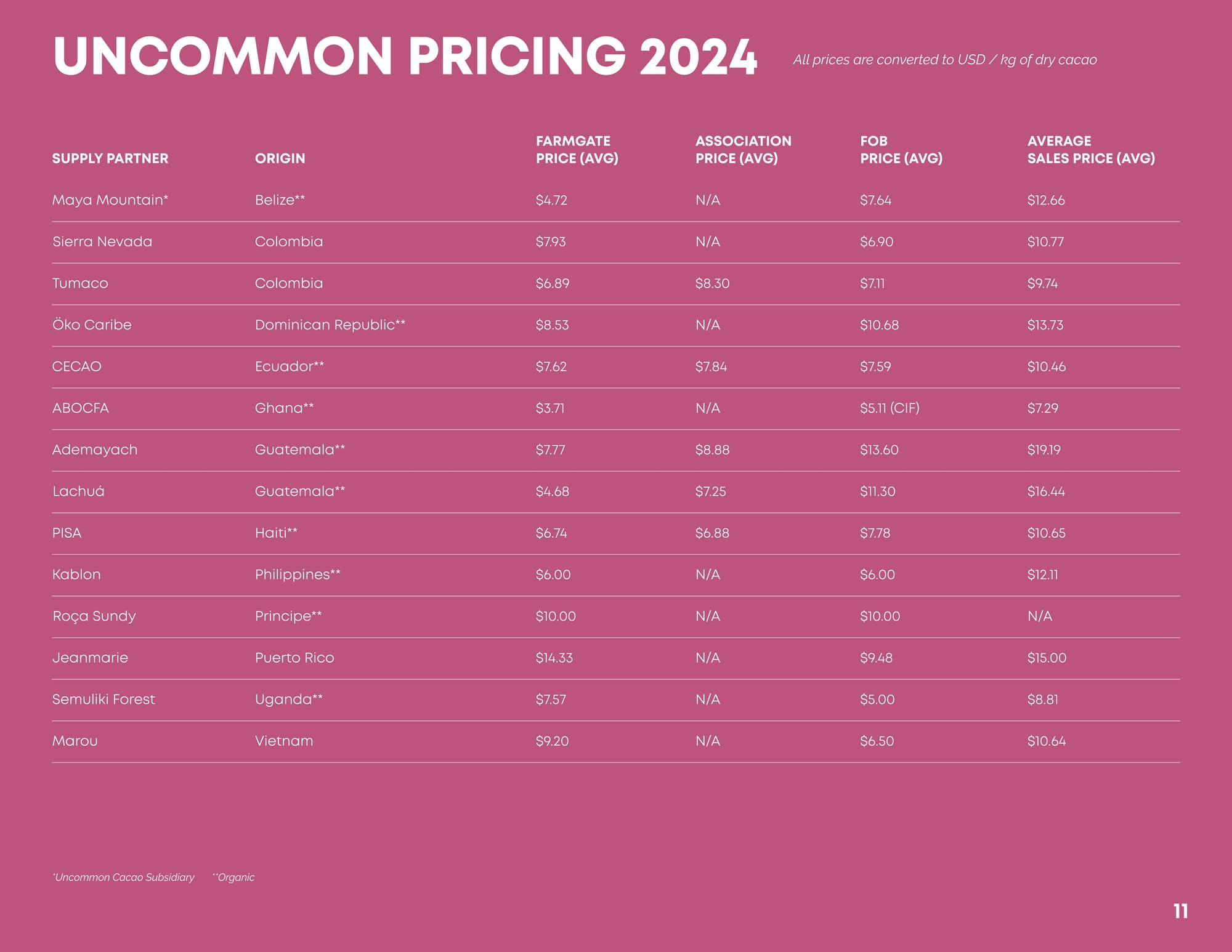The image size is (1232, 952).
Task: Click the Uncommon Cacao Subsidiary footnote
Action: (x=123, y=877)
